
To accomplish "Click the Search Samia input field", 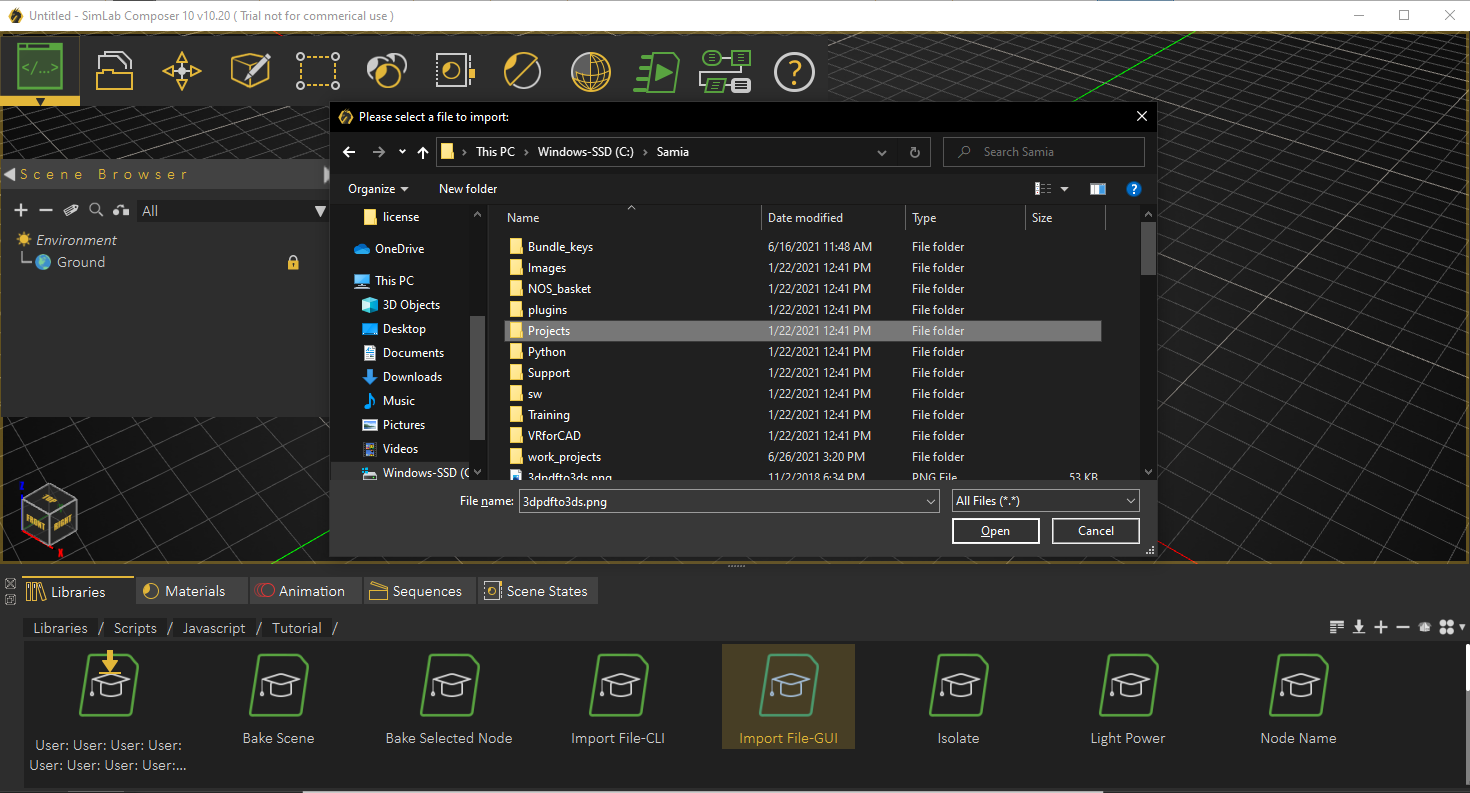I will pyautogui.click(x=1044, y=152).
